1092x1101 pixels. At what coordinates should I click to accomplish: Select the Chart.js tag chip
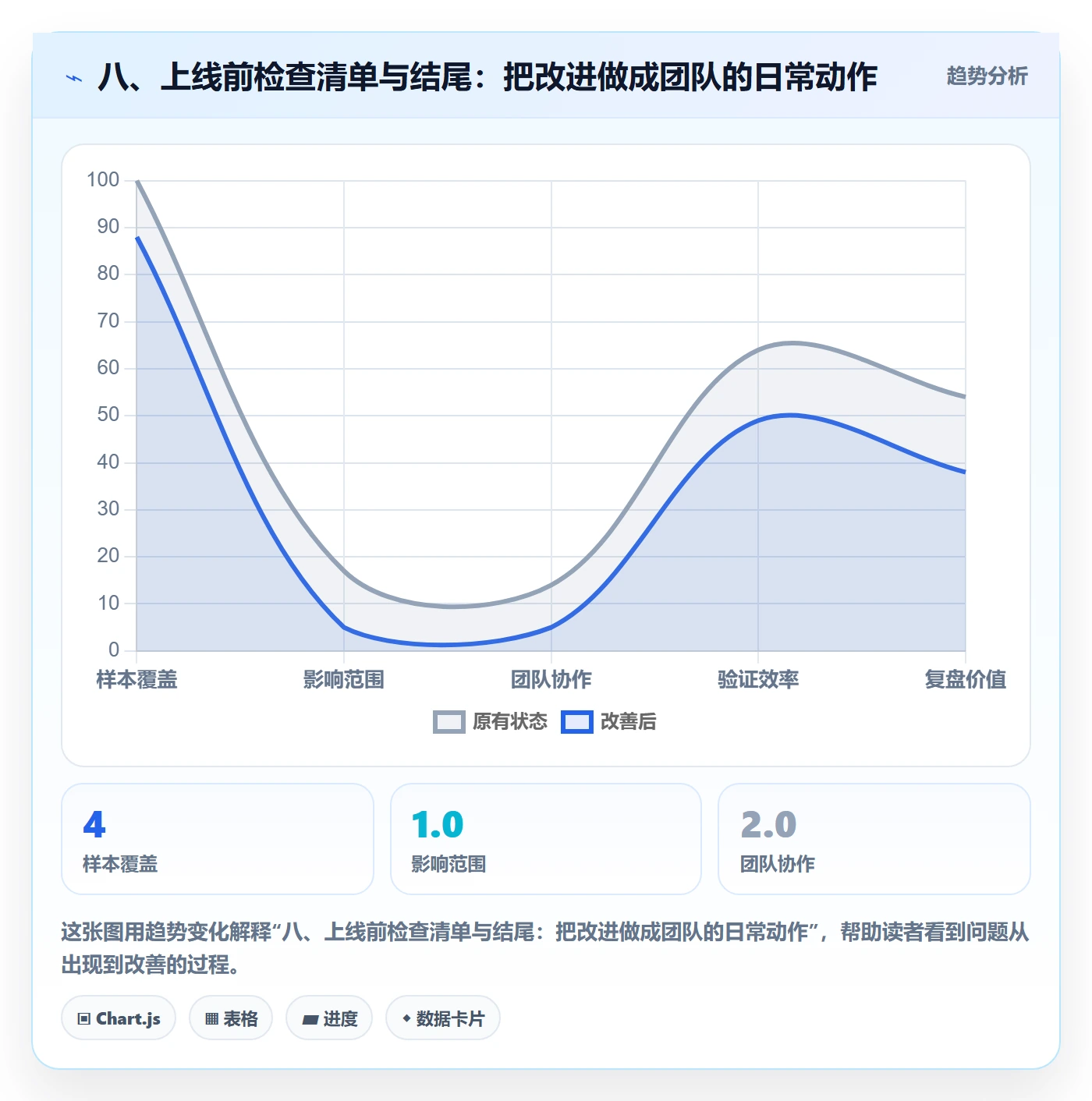tap(119, 1018)
